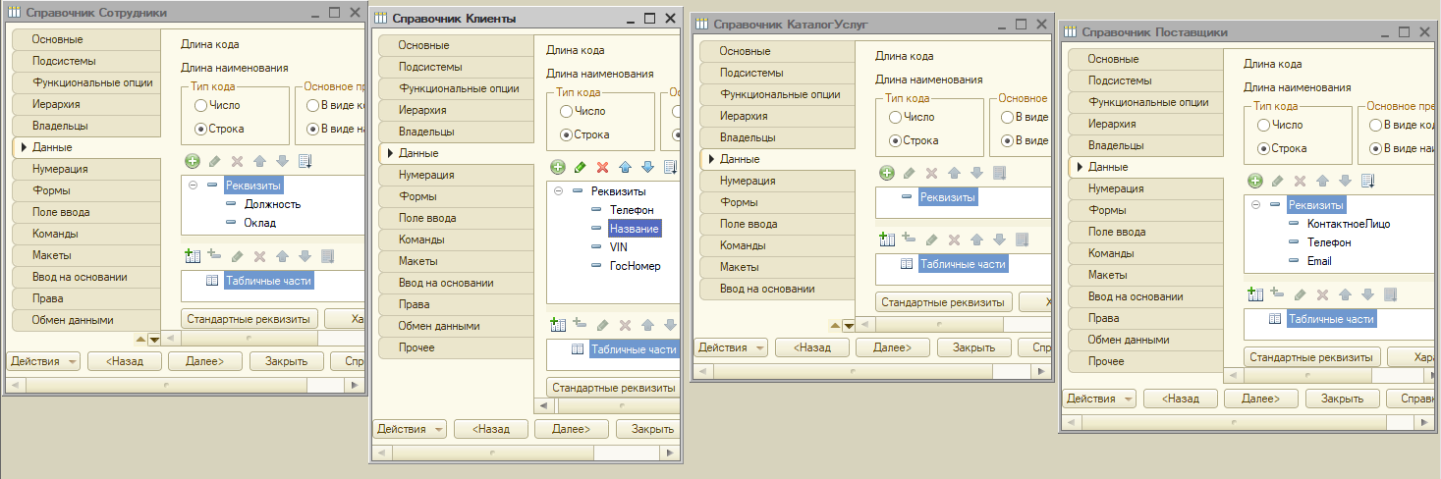The width and height of the screenshot is (1441, 479).
Task: Collapse Реквизиты tree in Клиенты window
Action: click(x=558, y=191)
